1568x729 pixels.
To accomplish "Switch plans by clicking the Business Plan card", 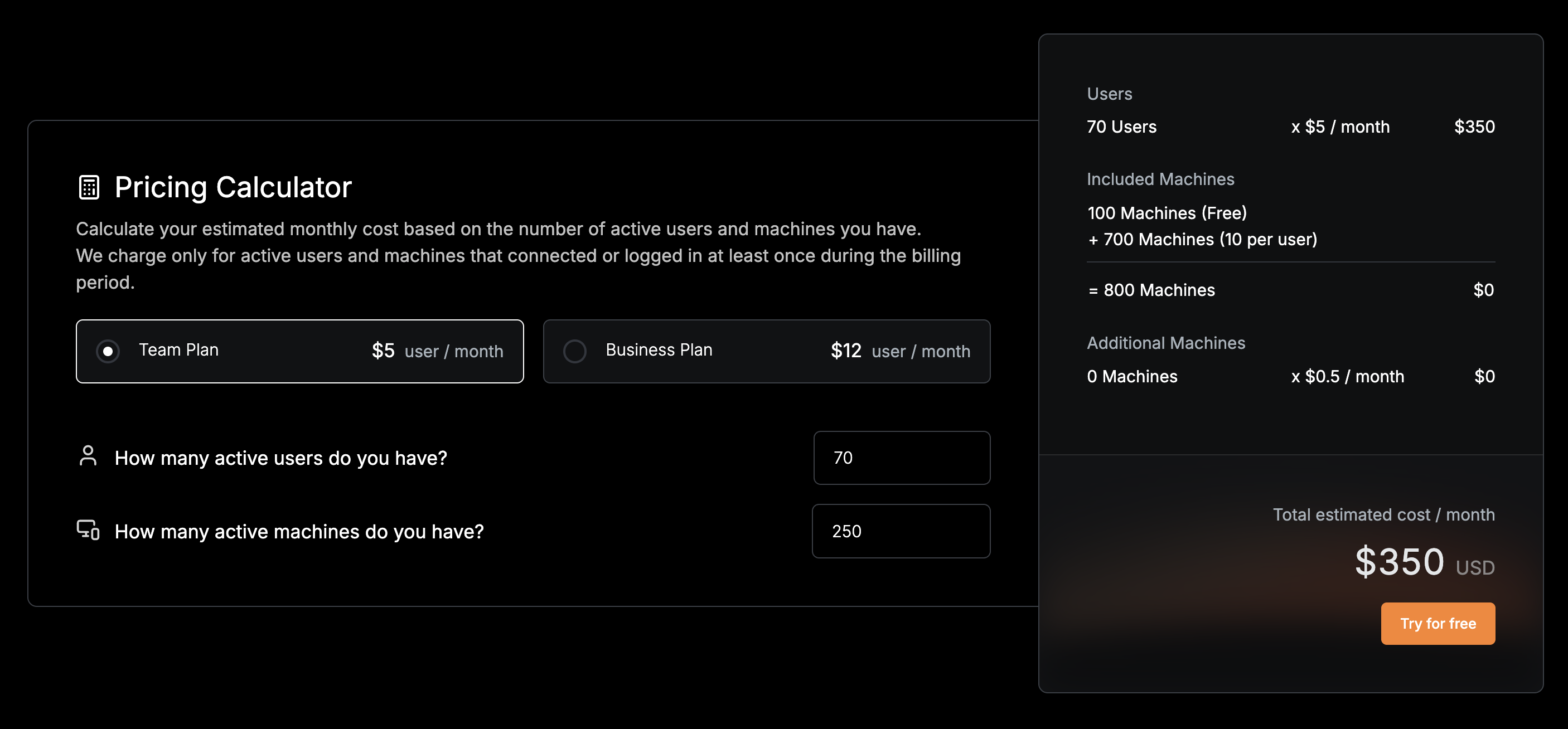I will [x=766, y=351].
